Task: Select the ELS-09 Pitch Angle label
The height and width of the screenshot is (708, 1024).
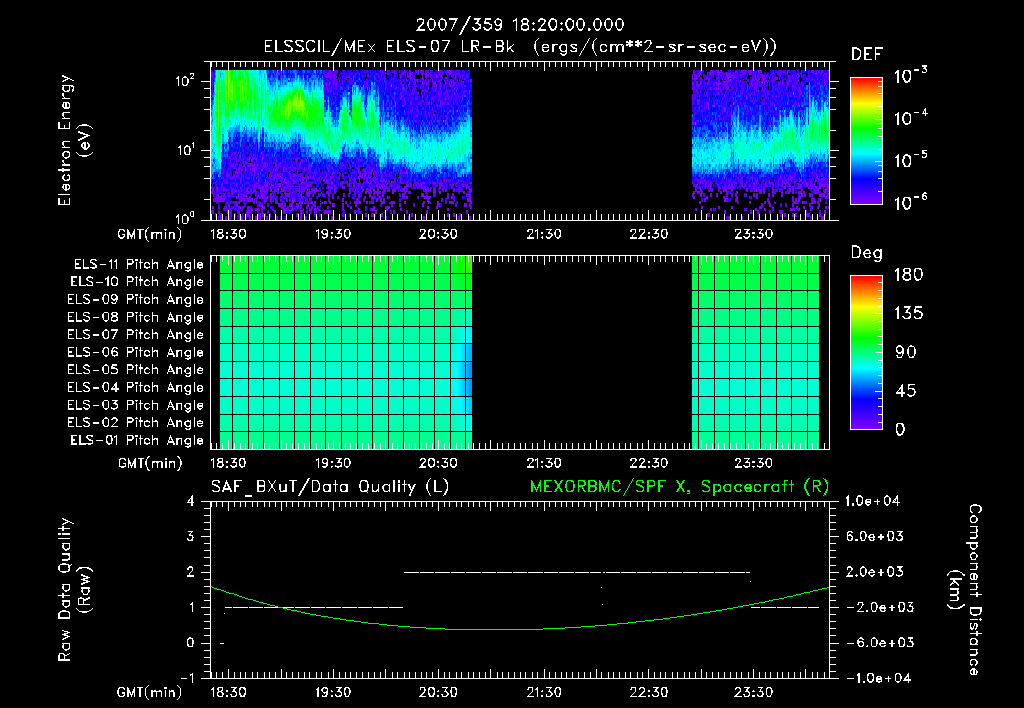Action: coord(136,300)
